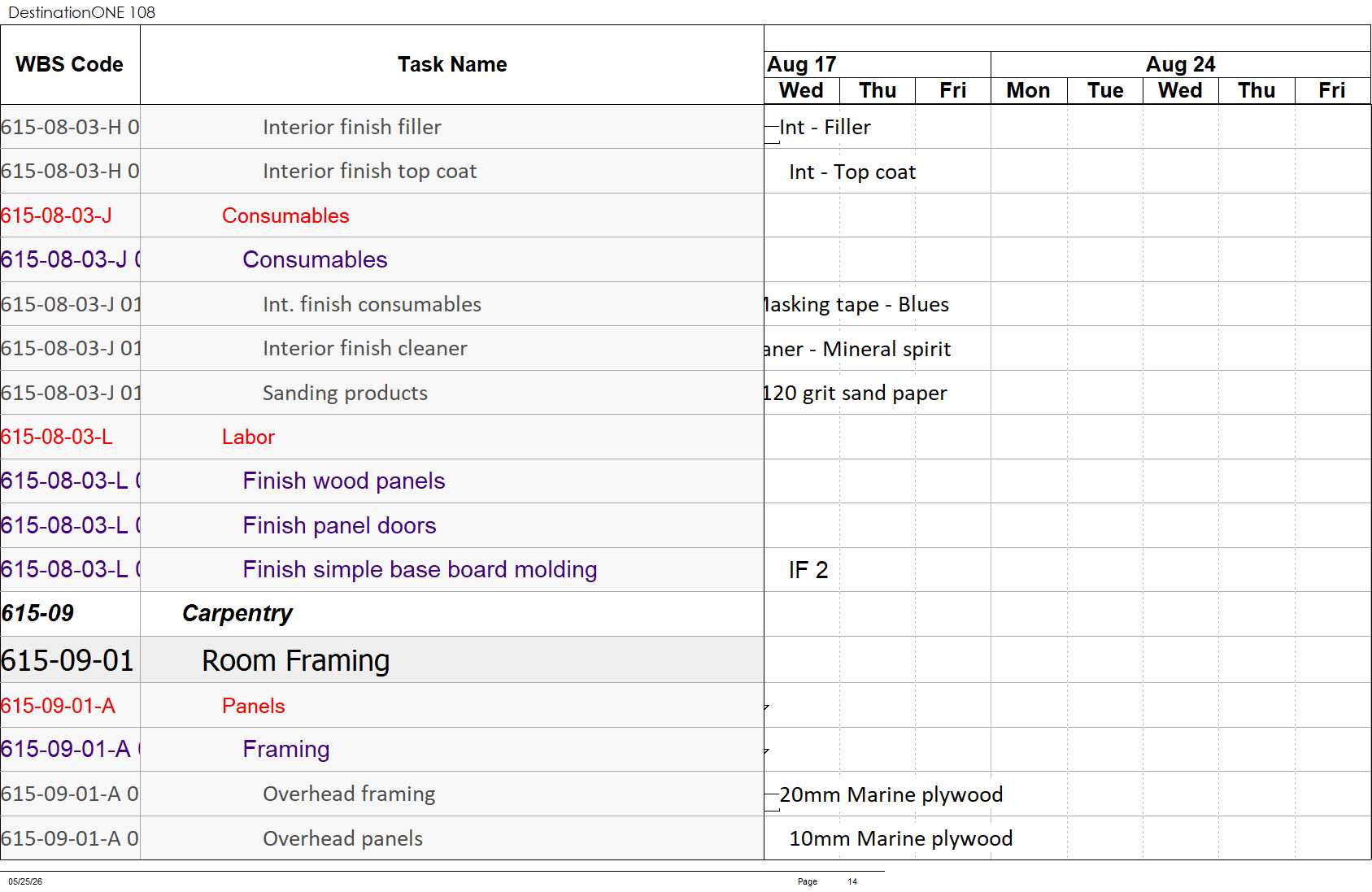The image size is (1372, 892).
Task: Select the IF 2 resource label
Action: 808,570
